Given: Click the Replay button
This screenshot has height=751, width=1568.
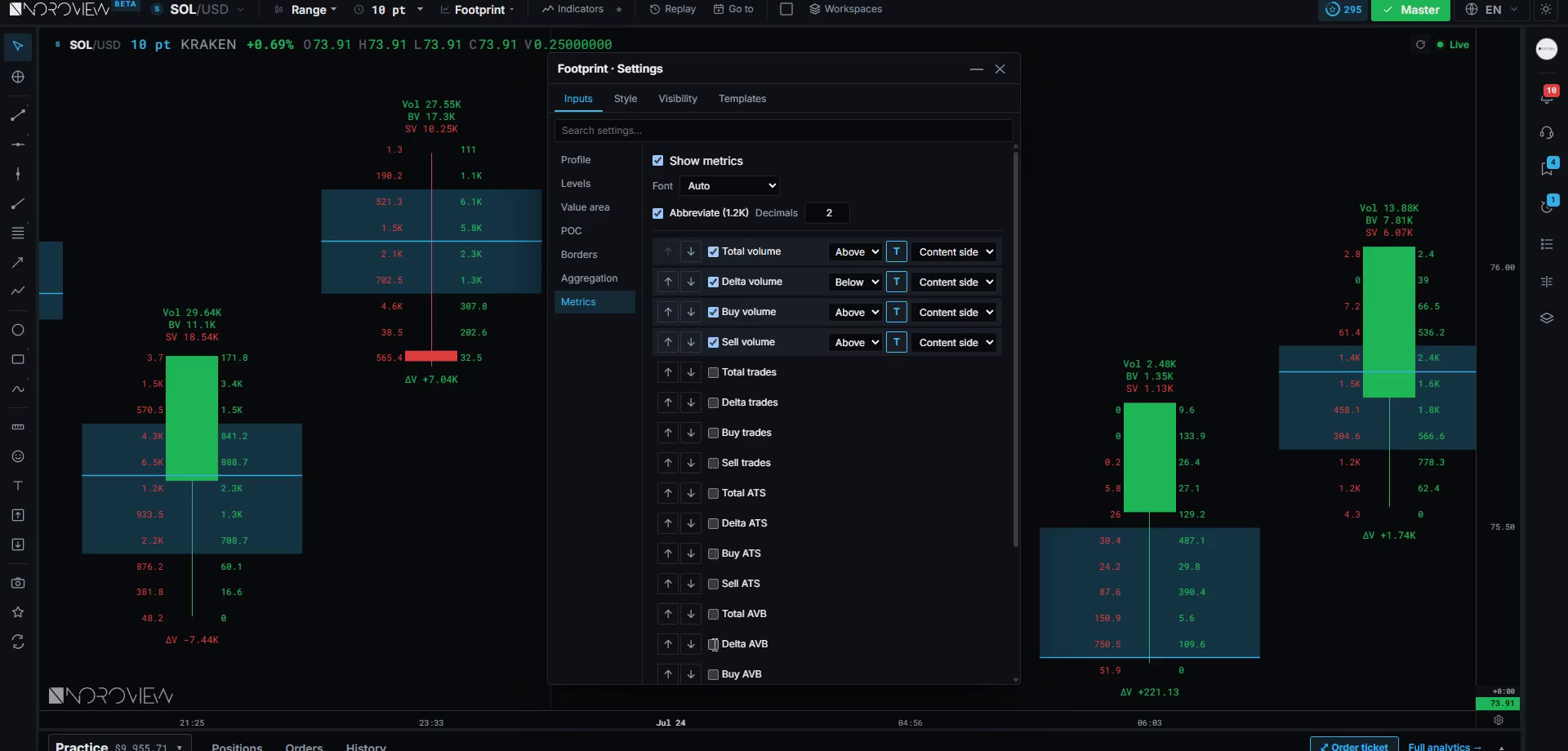Looking at the screenshot, I should 672,10.
